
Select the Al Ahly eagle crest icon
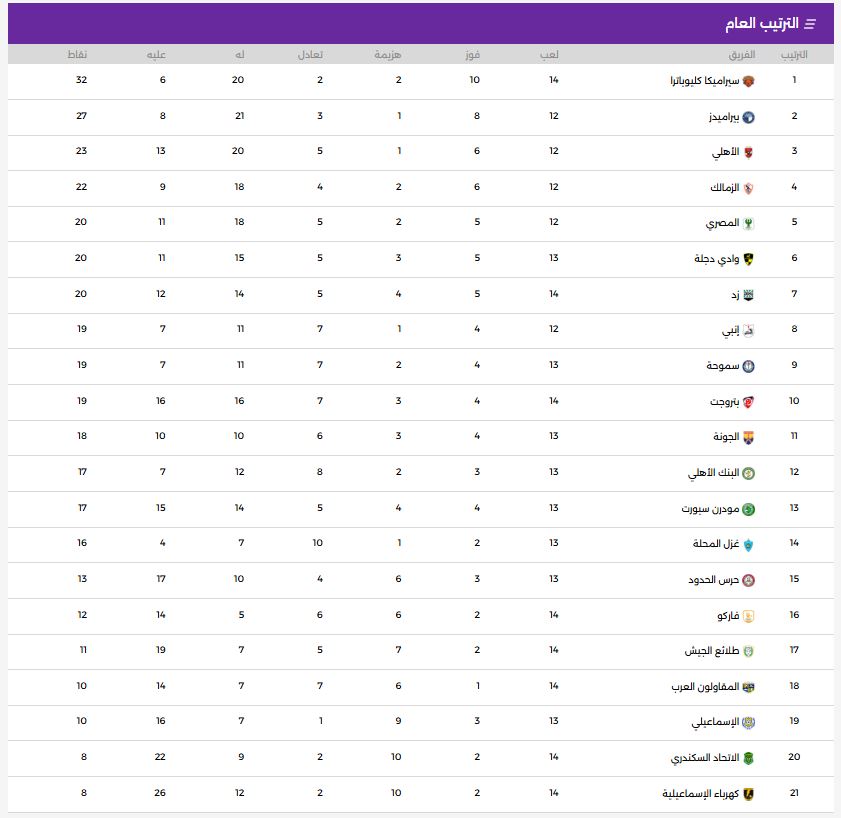pos(747,152)
